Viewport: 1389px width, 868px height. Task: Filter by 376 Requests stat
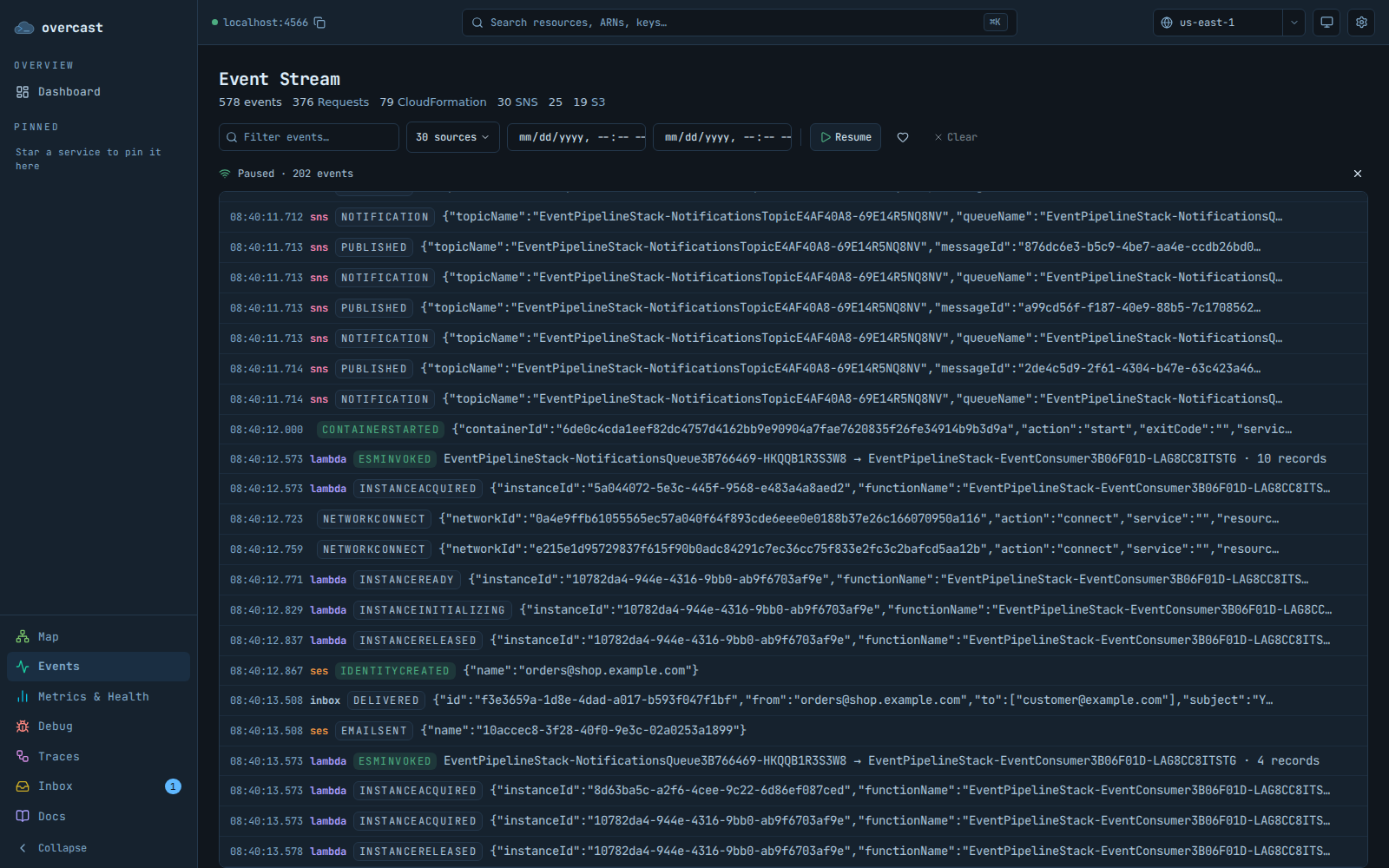[x=331, y=102]
